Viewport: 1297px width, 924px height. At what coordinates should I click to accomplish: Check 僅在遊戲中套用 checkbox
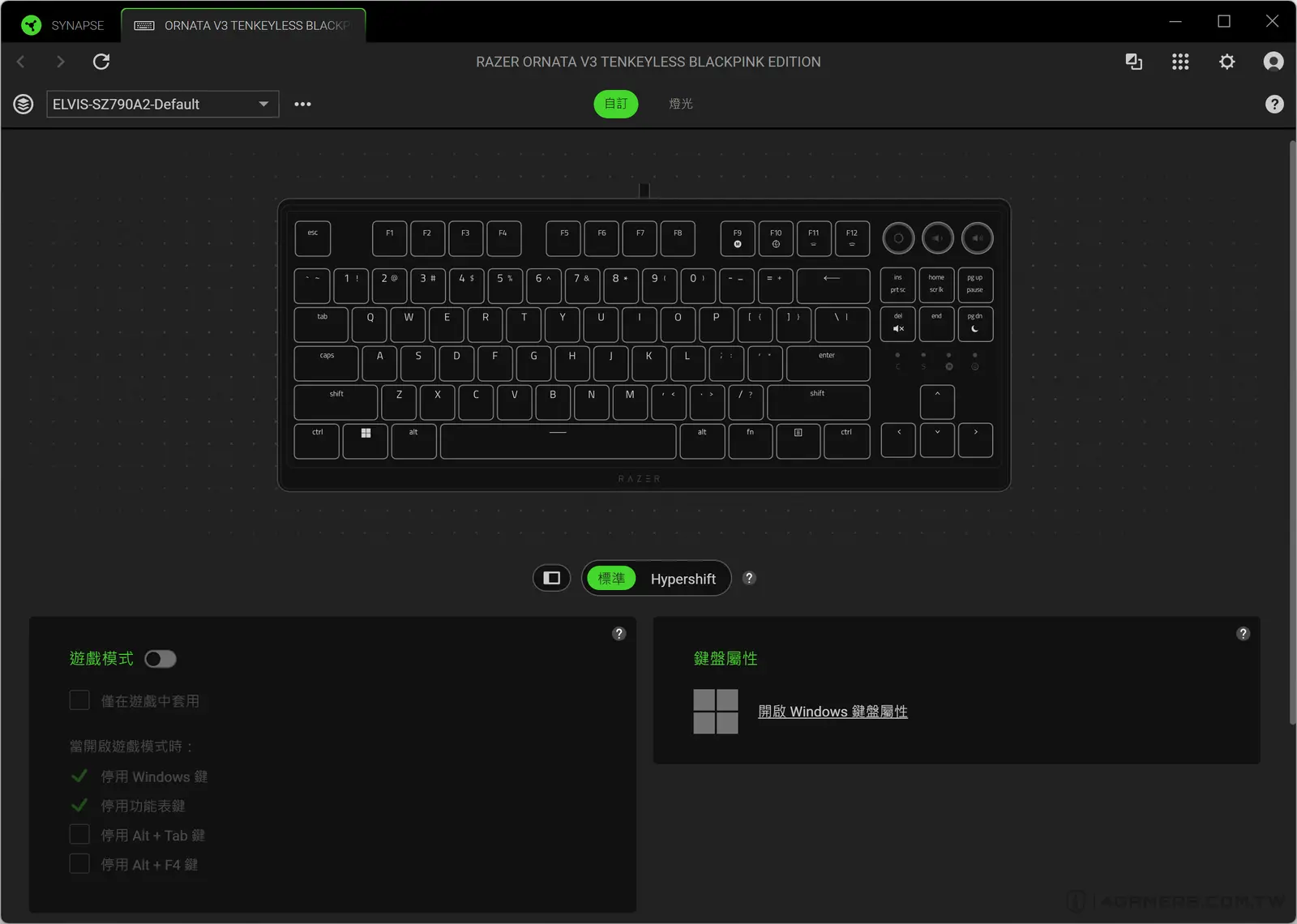pyautogui.click(x=79, y=700)
